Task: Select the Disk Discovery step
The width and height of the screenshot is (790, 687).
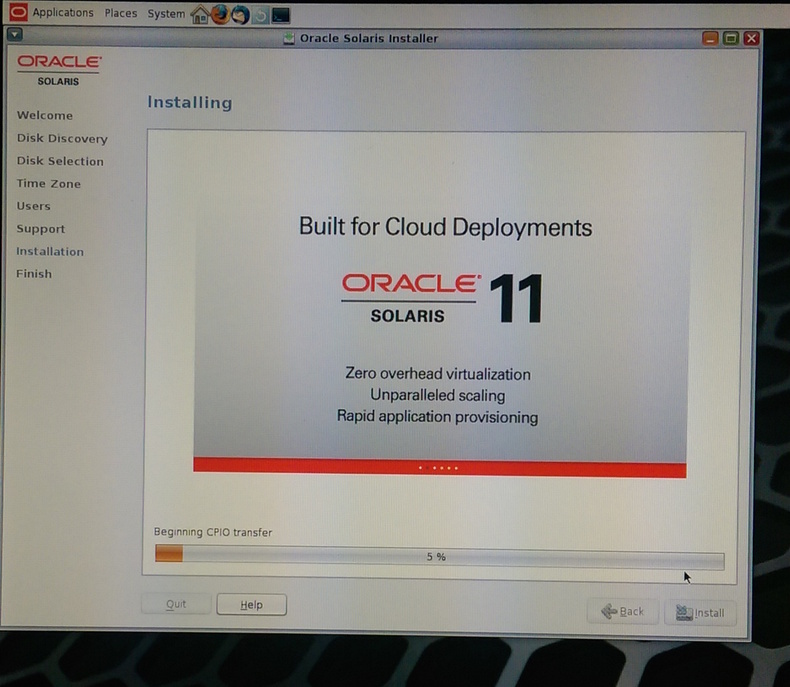Action: tap(62, 139)
